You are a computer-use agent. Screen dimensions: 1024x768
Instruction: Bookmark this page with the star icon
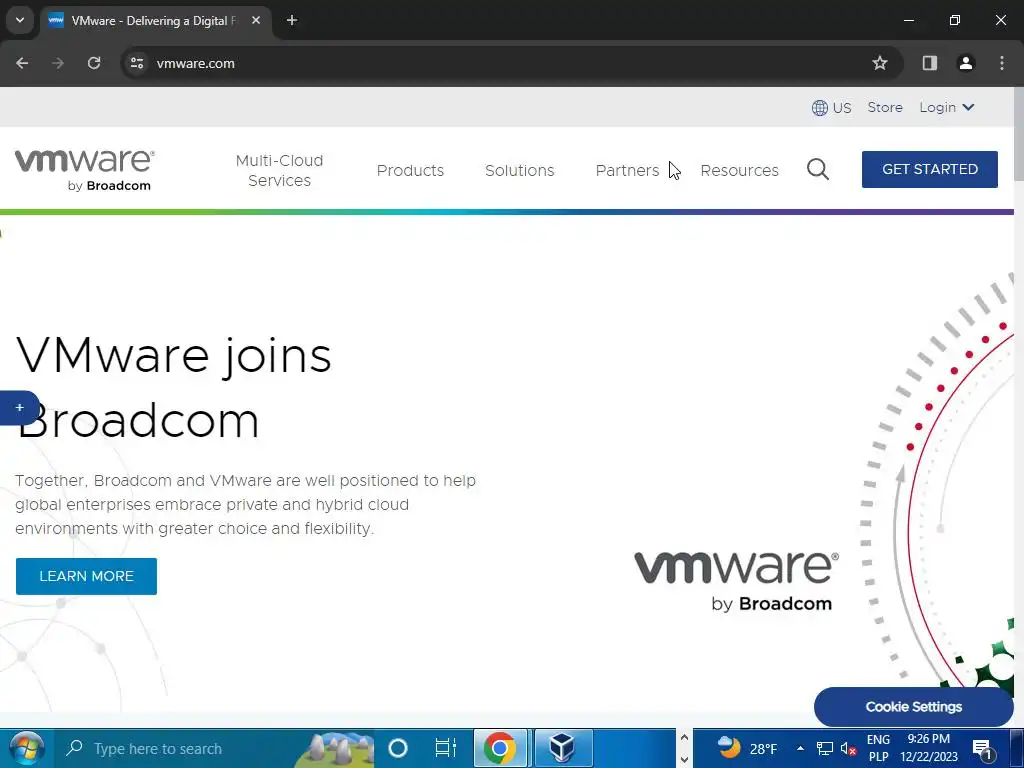880,63
